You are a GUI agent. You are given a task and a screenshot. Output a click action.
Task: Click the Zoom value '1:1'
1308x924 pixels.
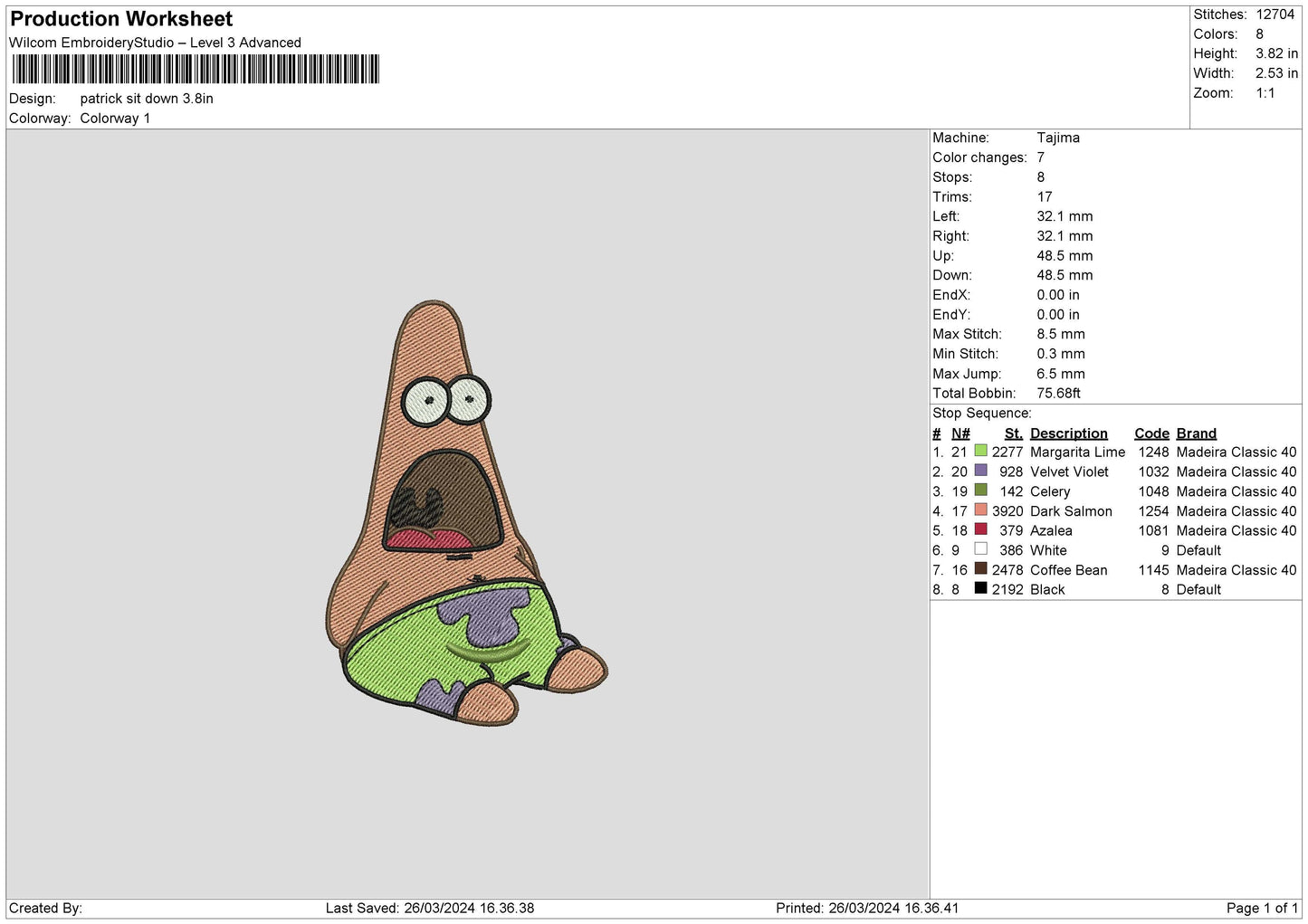(x=1265, y=93)
